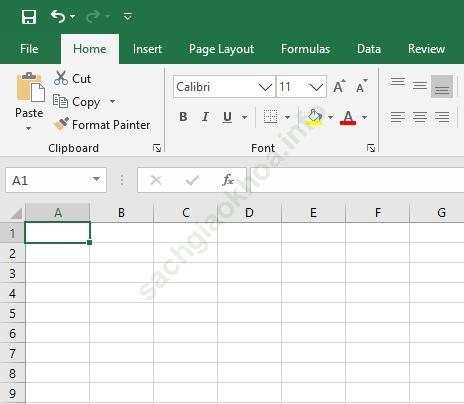Toggle Italic formatting
This screenshot has width=464, height=404.
click(205, 117)
